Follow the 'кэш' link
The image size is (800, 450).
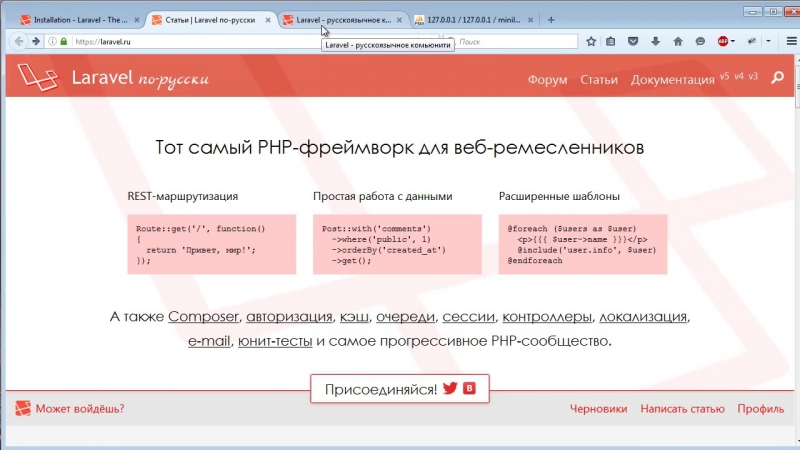tap(354, 316)
